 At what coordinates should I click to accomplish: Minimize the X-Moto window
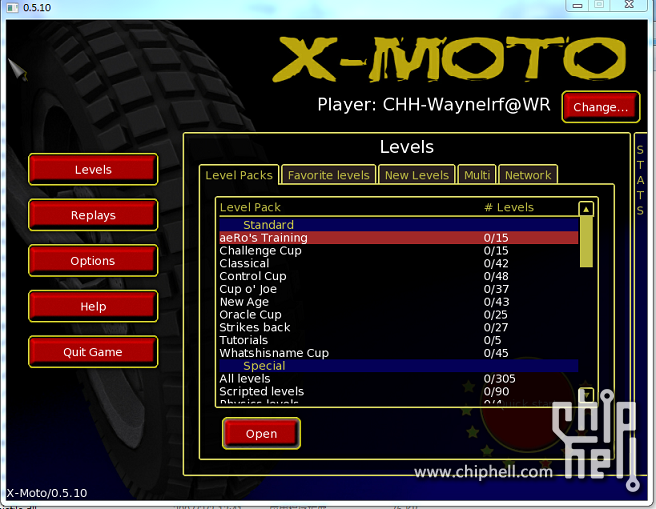[x=577, y=5]
